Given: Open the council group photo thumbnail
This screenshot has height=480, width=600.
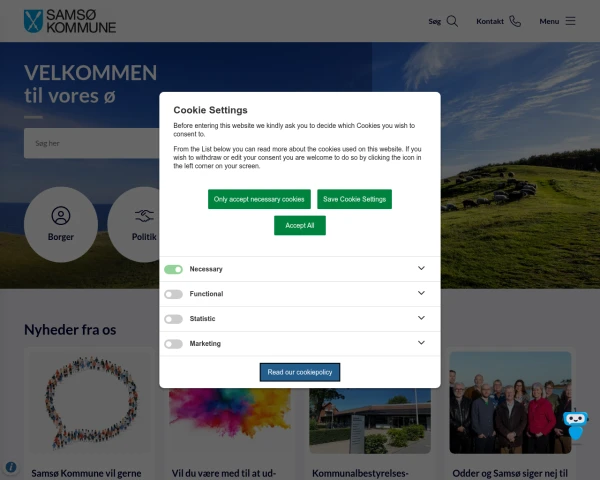Looking at the screenshot, I should 510,403.
